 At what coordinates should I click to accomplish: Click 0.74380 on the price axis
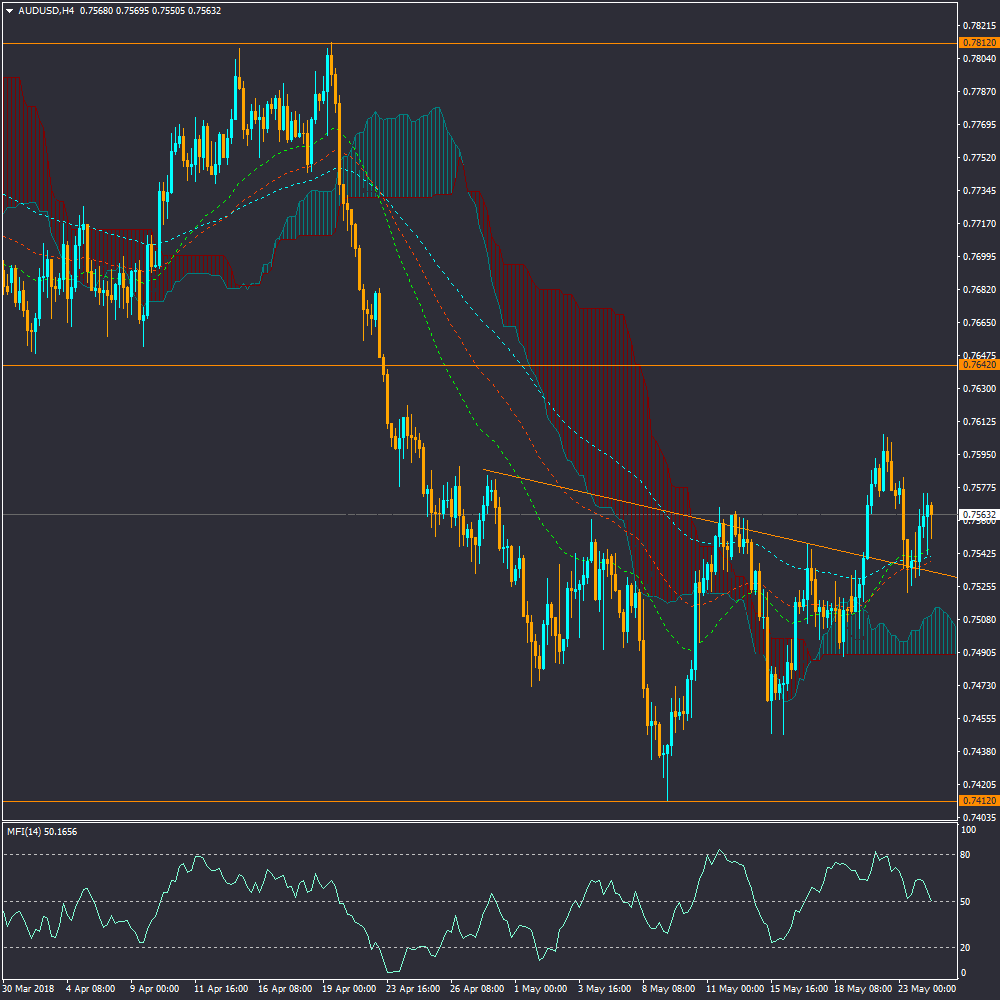point(978,752)
